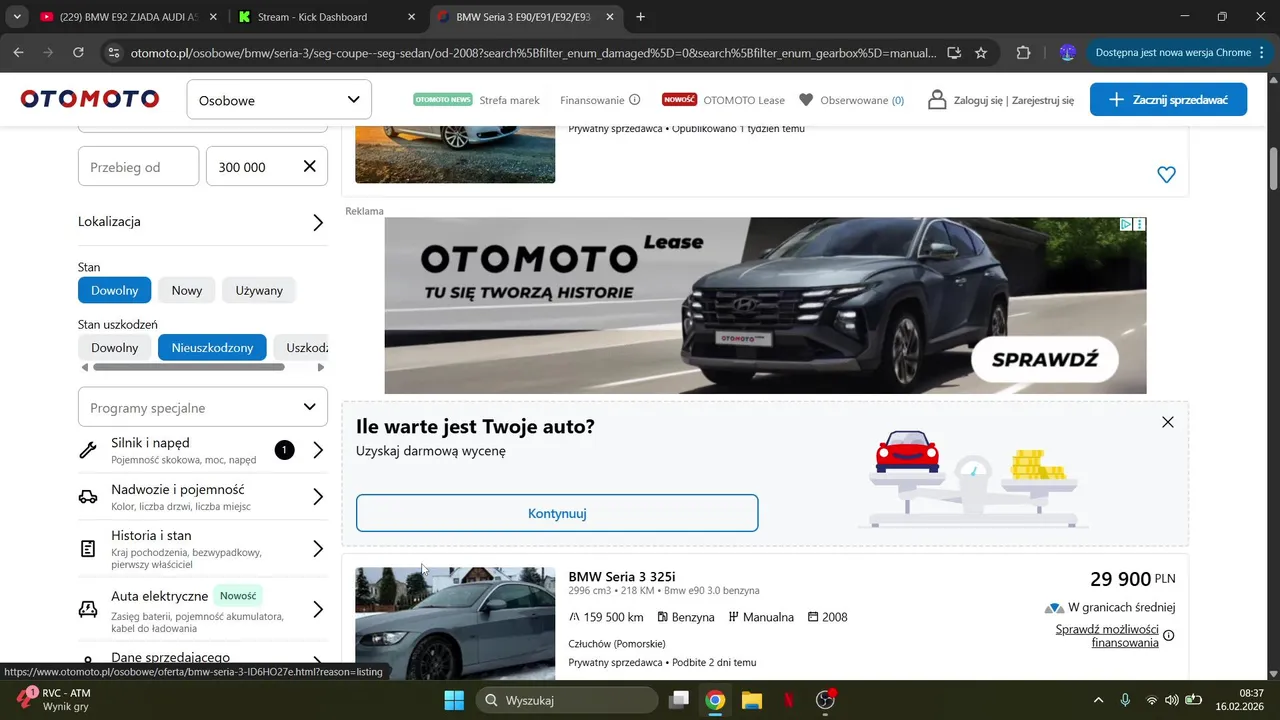
Task: Click the ad info icon on Hyundai banner
Action: click(x=1125, y=225)
